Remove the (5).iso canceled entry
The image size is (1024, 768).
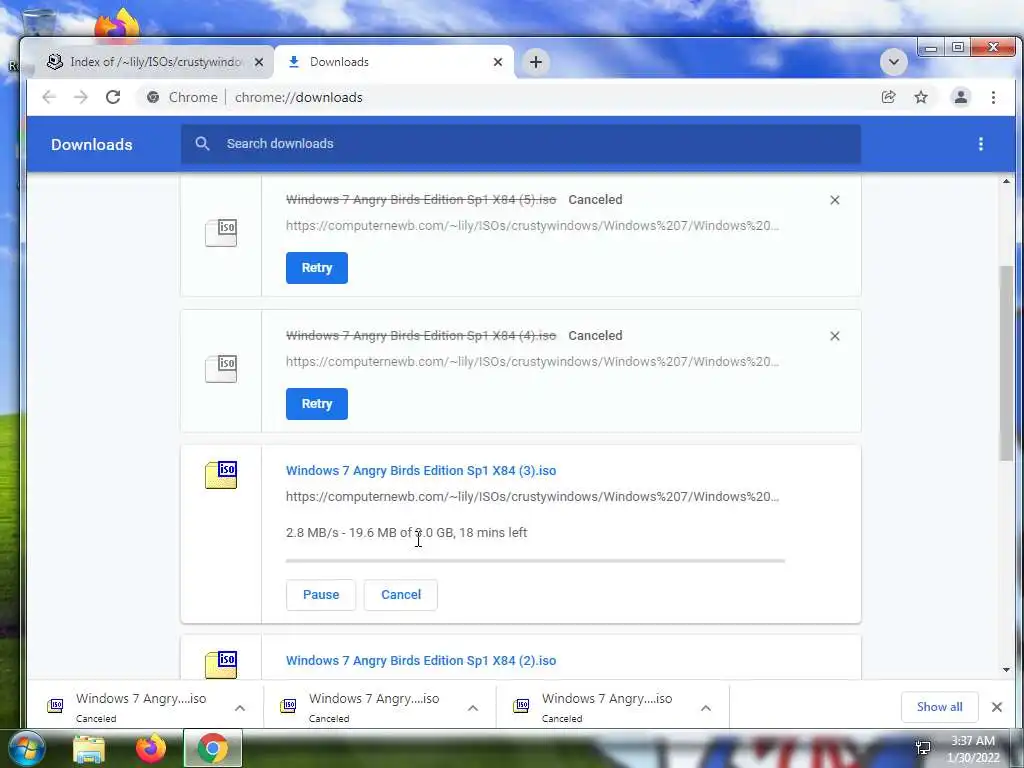pos(835,200)
